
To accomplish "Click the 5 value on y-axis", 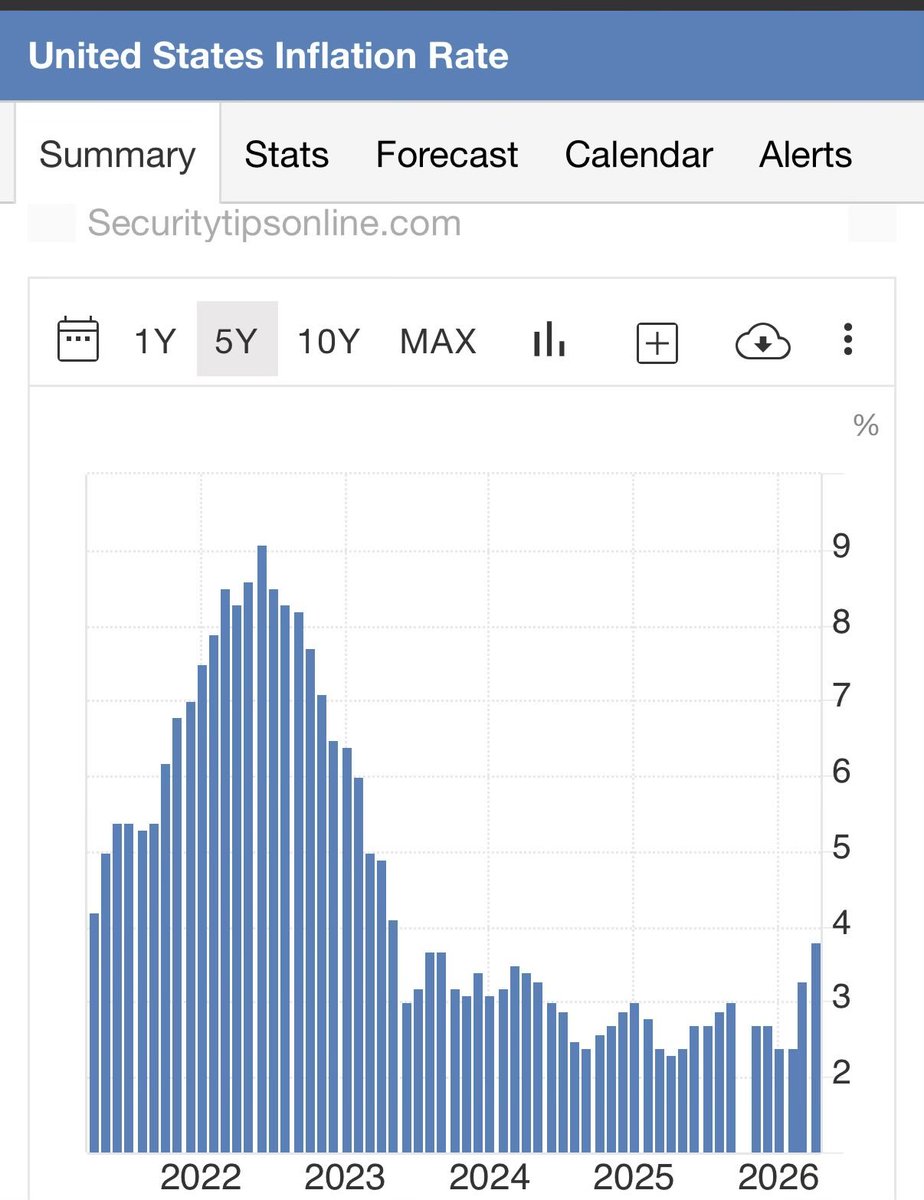I will 842,849.
